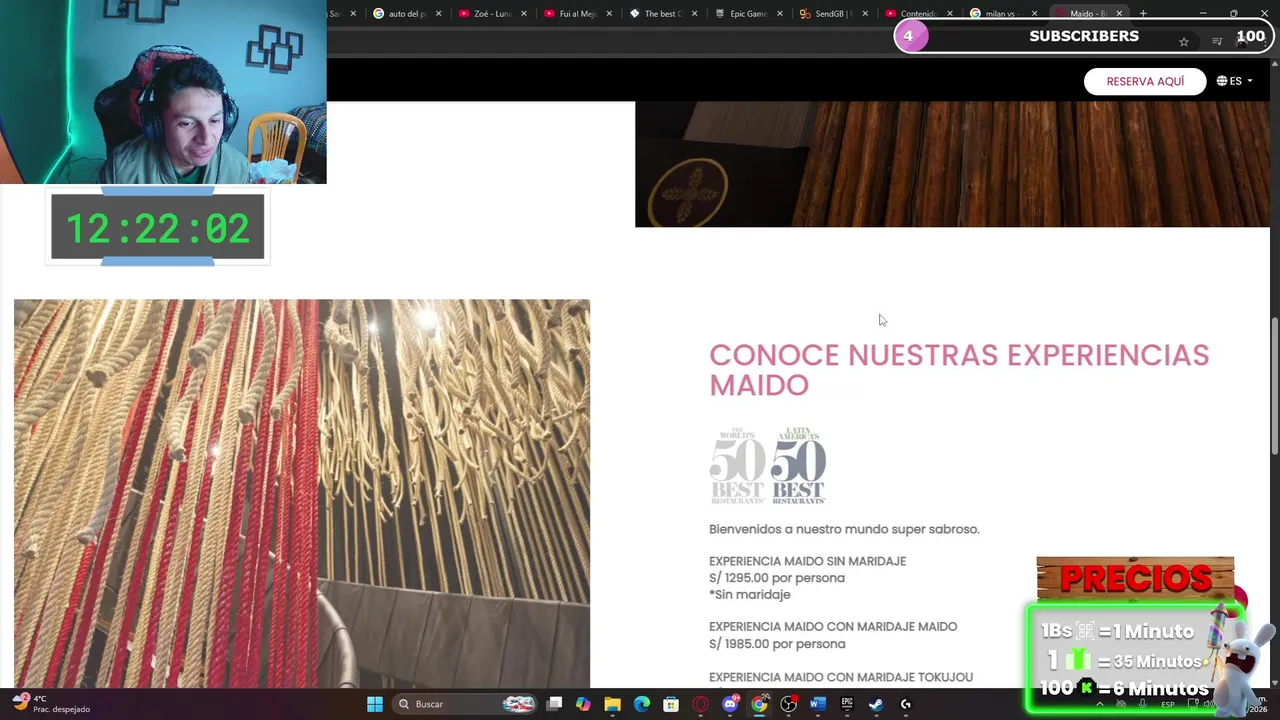The height and width of the screenshot is (720, 1280).
Task: Click the '*Sin maridaje' note
Action: 750,594
